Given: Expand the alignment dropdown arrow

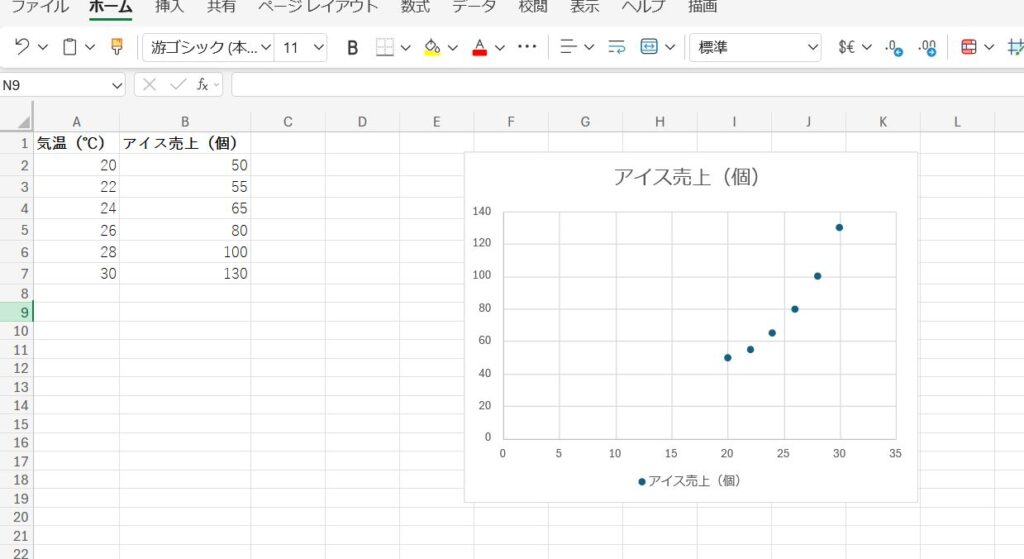Looking at the screenshot, I should coord(589,47).
